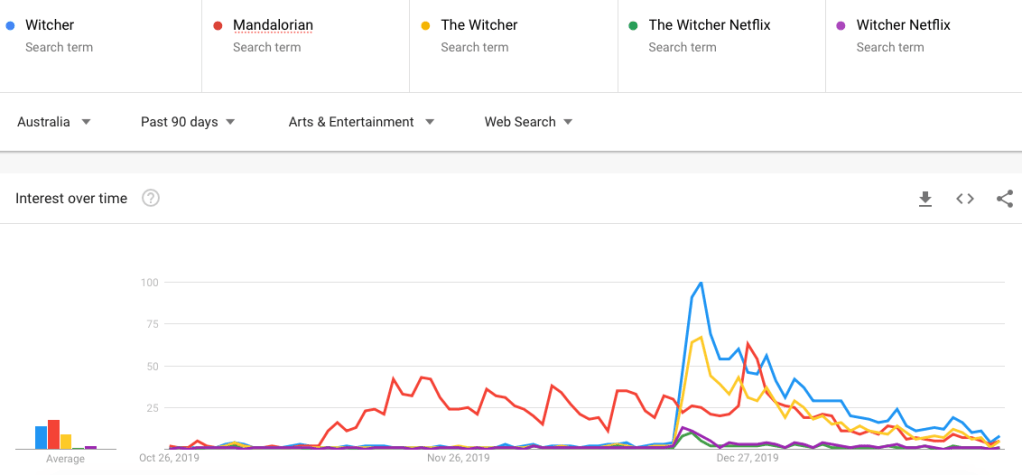Share the Interest over time chart
The width and height of the screenshot is (1022, 475).
(1005, 199)
